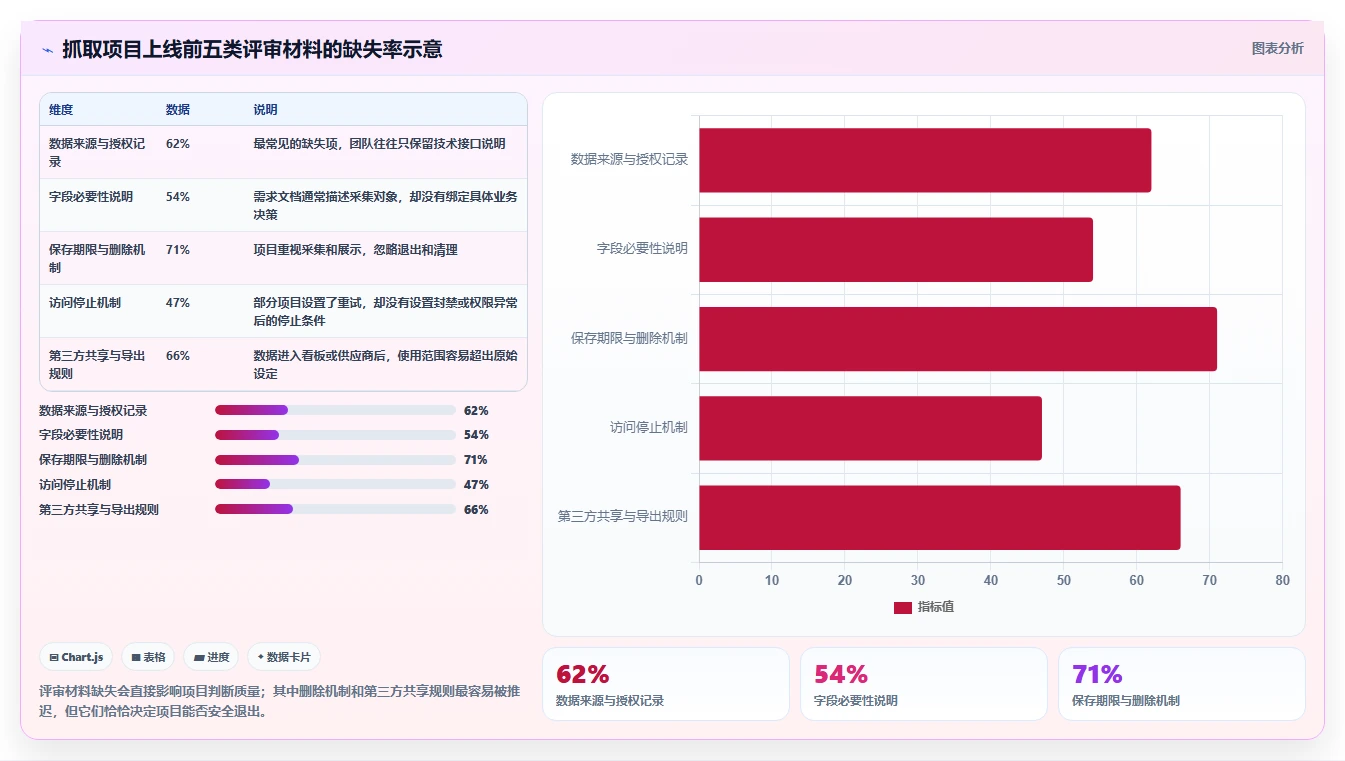Select the page title 抓取项目上线前五类评审材料的缺失率示意
This screenshot has height=761, width=1345.
coord(252,49)
